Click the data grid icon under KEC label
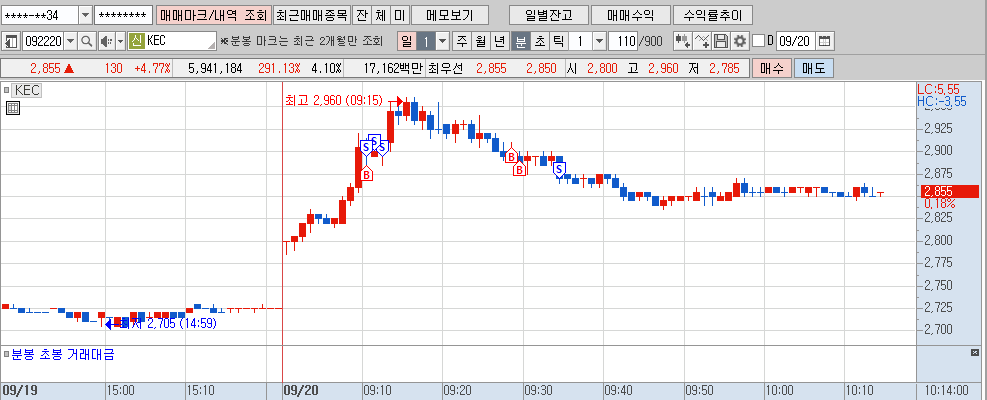The image size is (987, 400). 13,108
